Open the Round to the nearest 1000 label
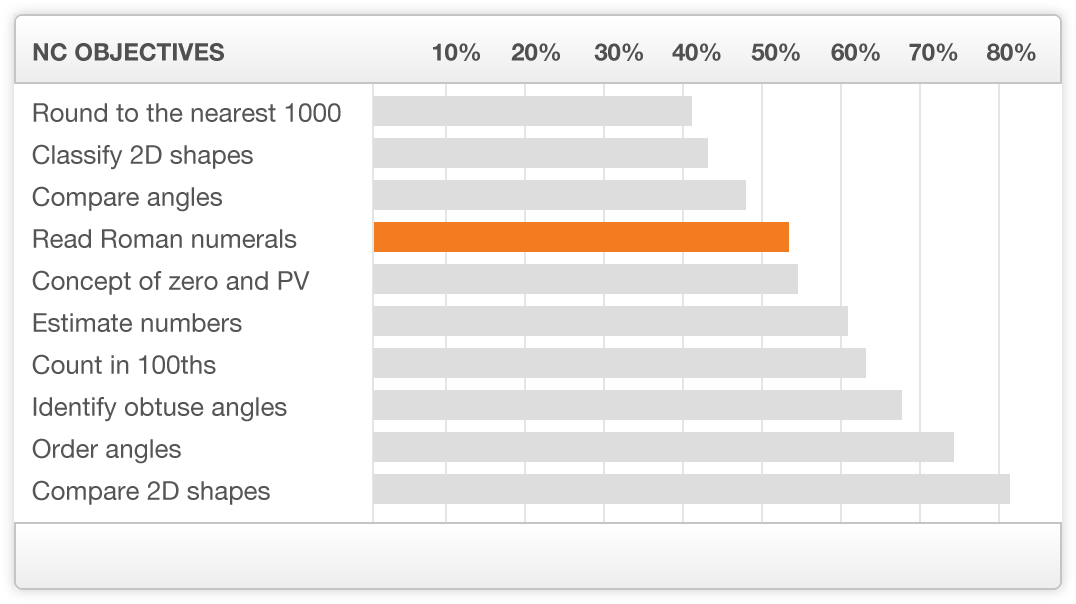This screenshot has width=1076, height=604. tap(187, 113)
